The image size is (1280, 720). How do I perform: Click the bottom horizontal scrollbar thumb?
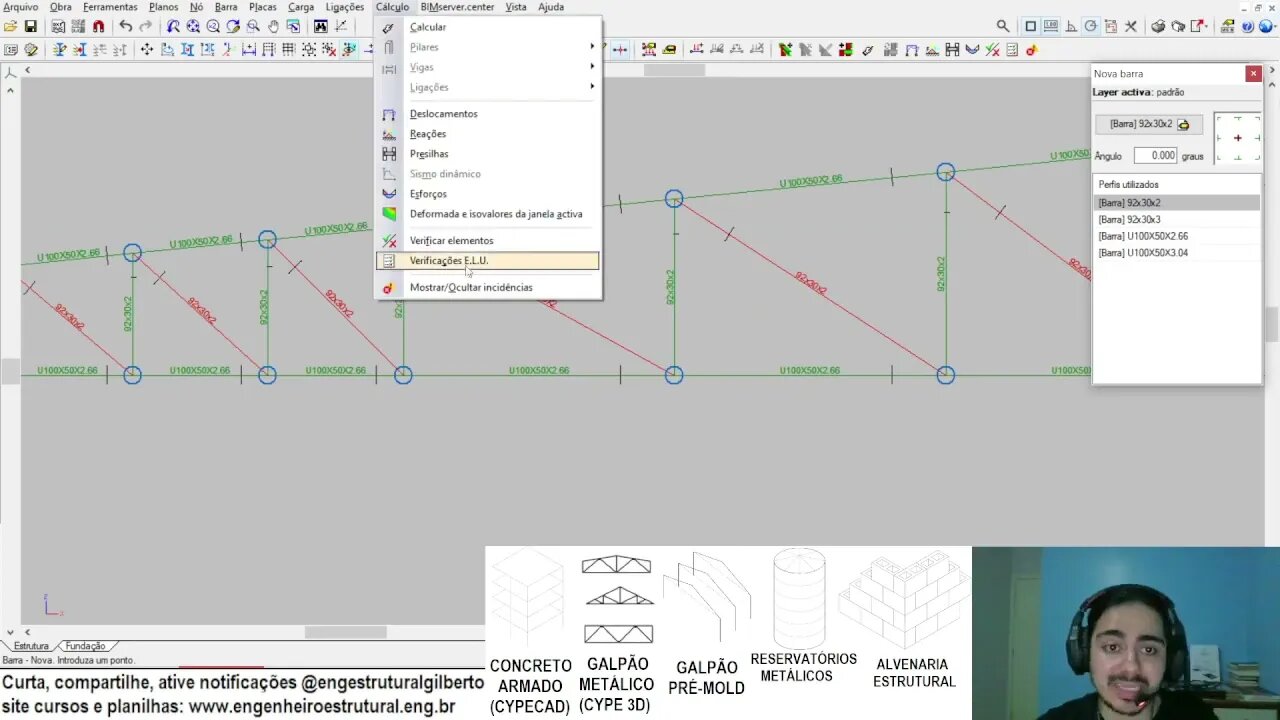point(345,632)
